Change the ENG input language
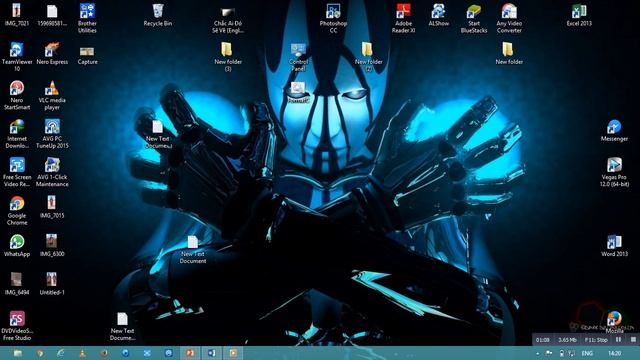Screen dimensions: 640x360 click(x=587, y=353)
